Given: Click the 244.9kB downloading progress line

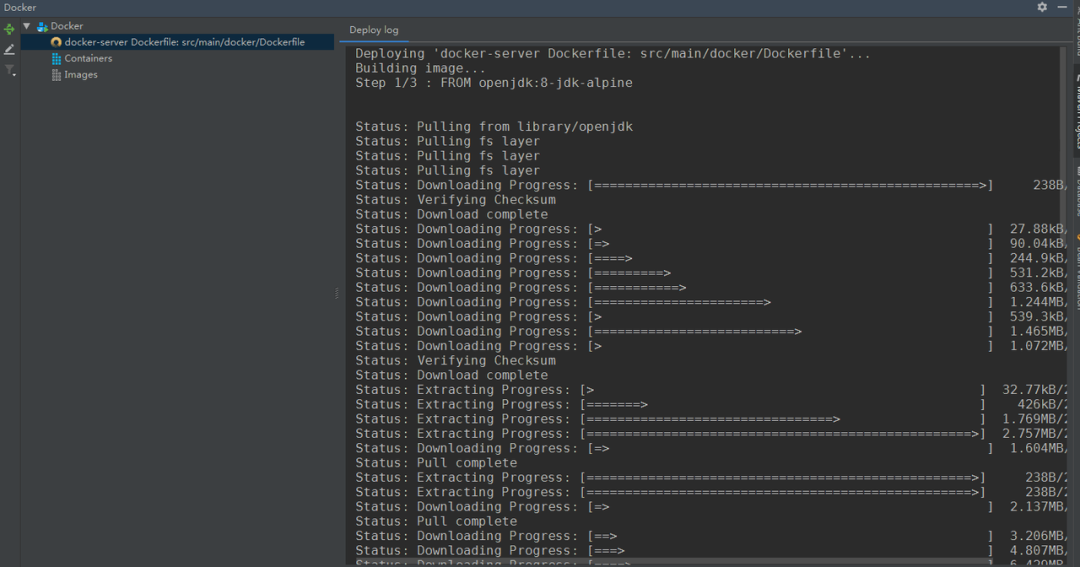Looking at the screenshot, I should [711, 258].
